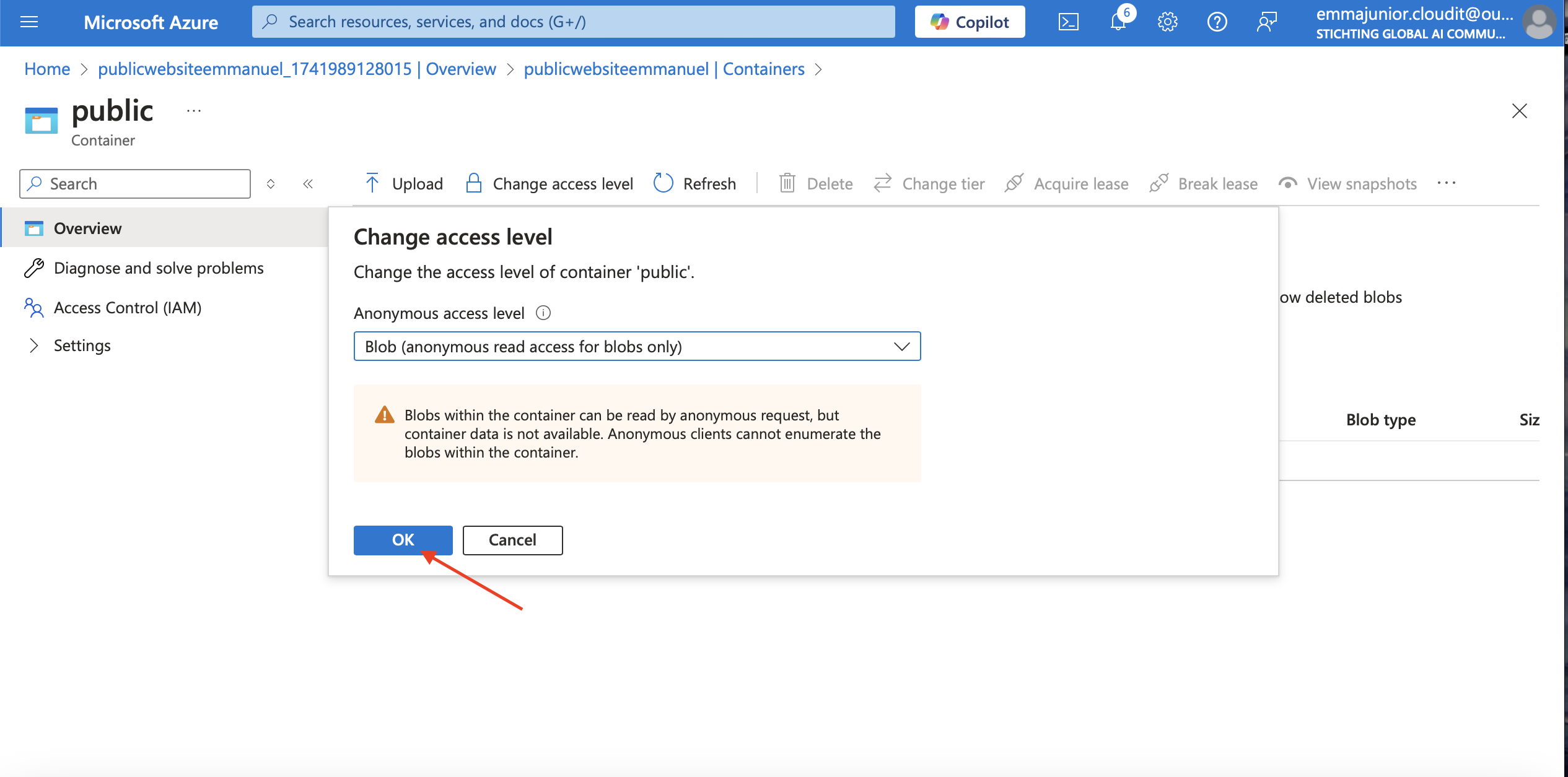Viewport: 1568px width, 777px height.
Task: Click the user account avatar
Action: point(1540,22)
